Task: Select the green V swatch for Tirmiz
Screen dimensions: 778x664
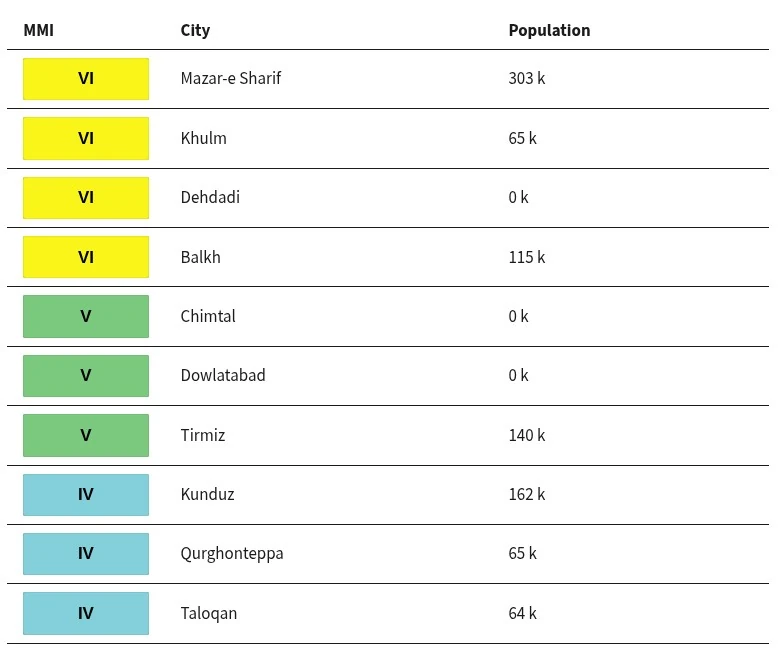Action: [86, 435]
